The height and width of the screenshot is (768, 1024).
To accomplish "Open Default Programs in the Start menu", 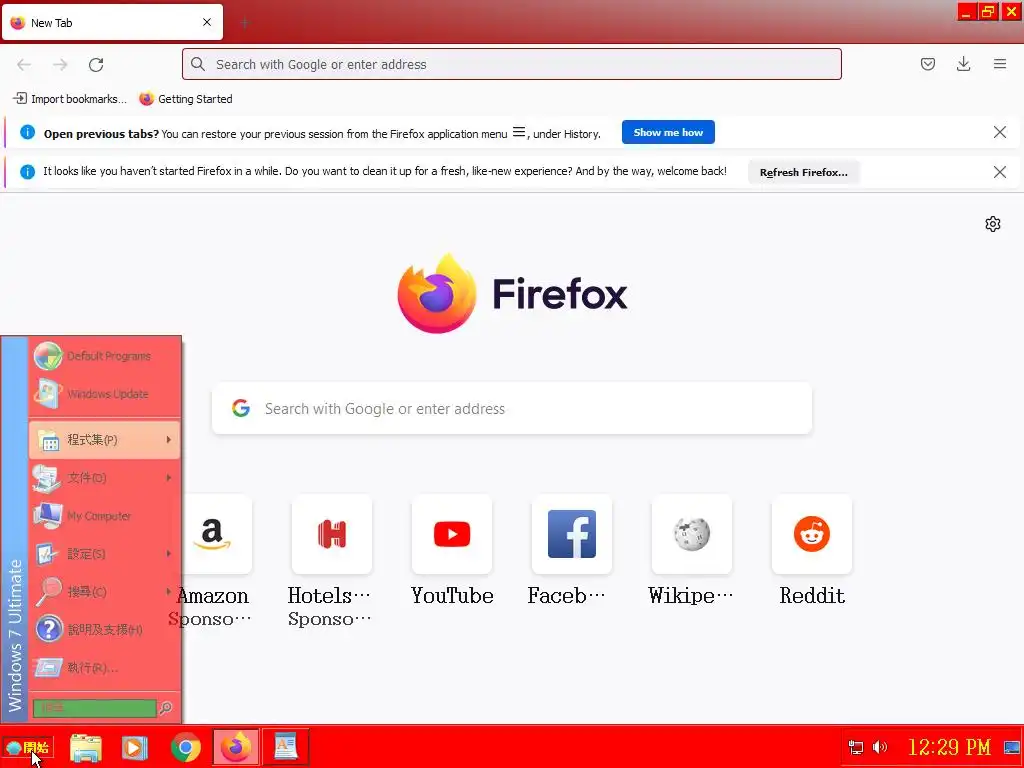I will point(104,356).
